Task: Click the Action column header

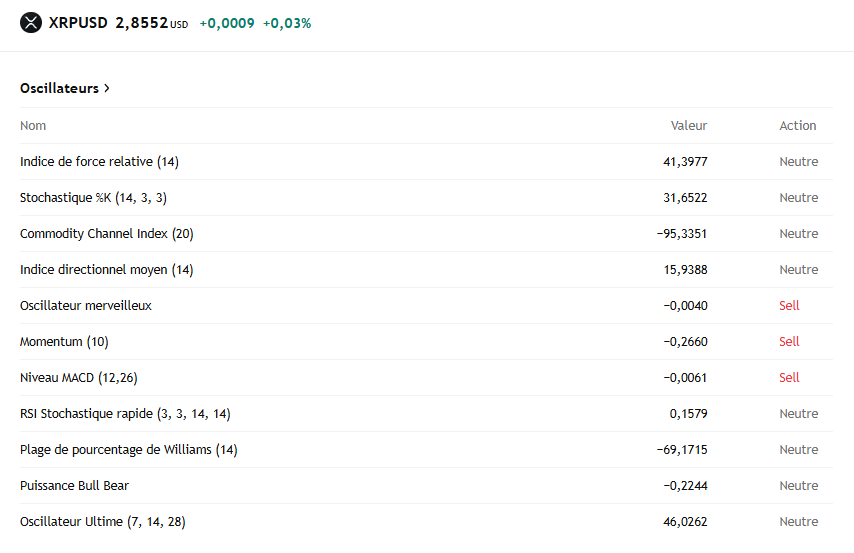Action: [x=797, y=125]
